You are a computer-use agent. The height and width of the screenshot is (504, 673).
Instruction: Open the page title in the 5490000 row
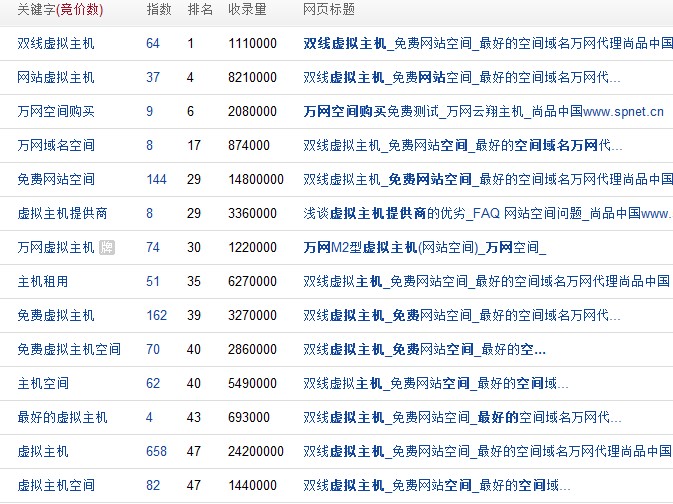[x=436, y=383]
